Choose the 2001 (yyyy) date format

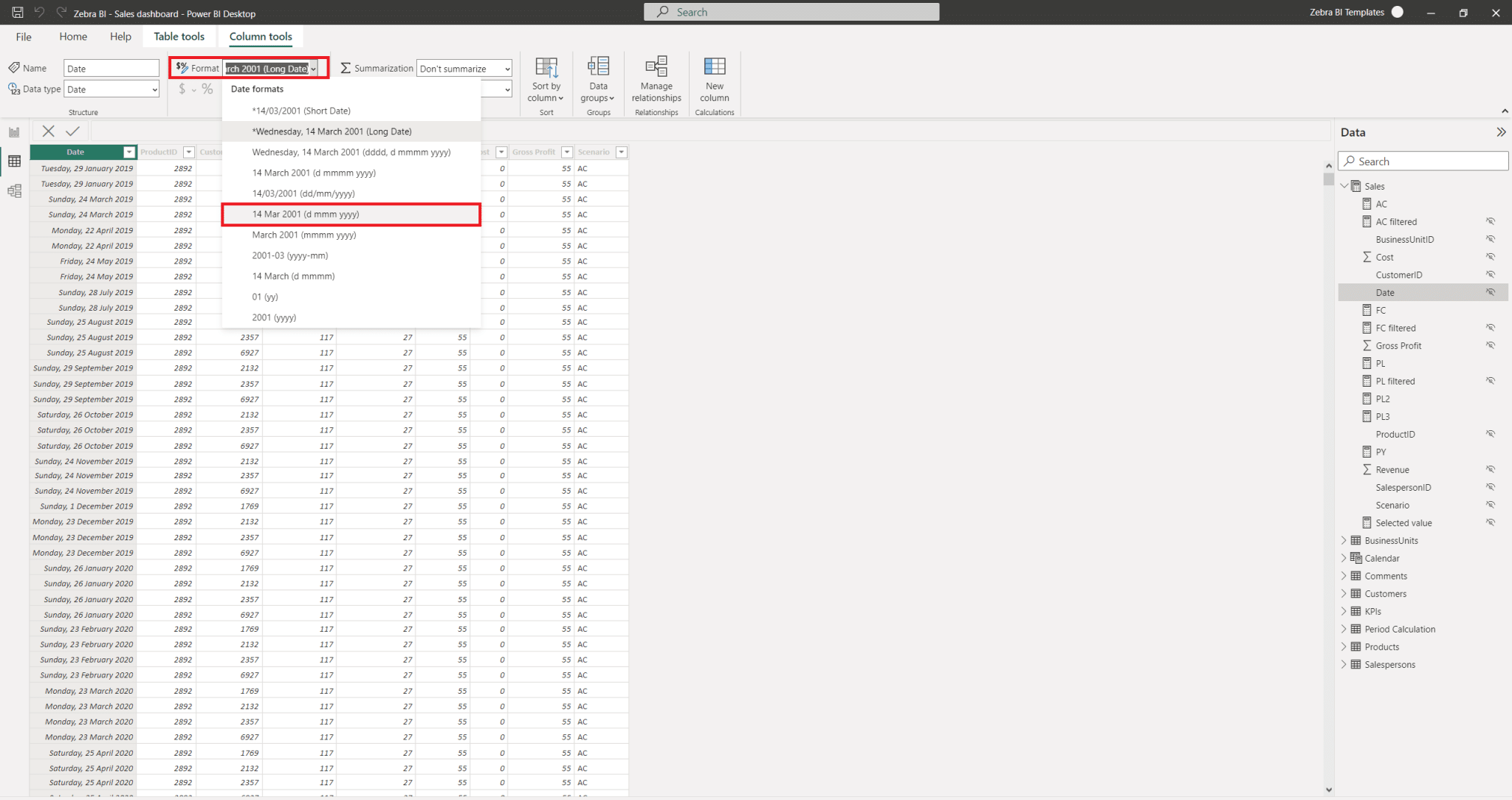point(274,317)
